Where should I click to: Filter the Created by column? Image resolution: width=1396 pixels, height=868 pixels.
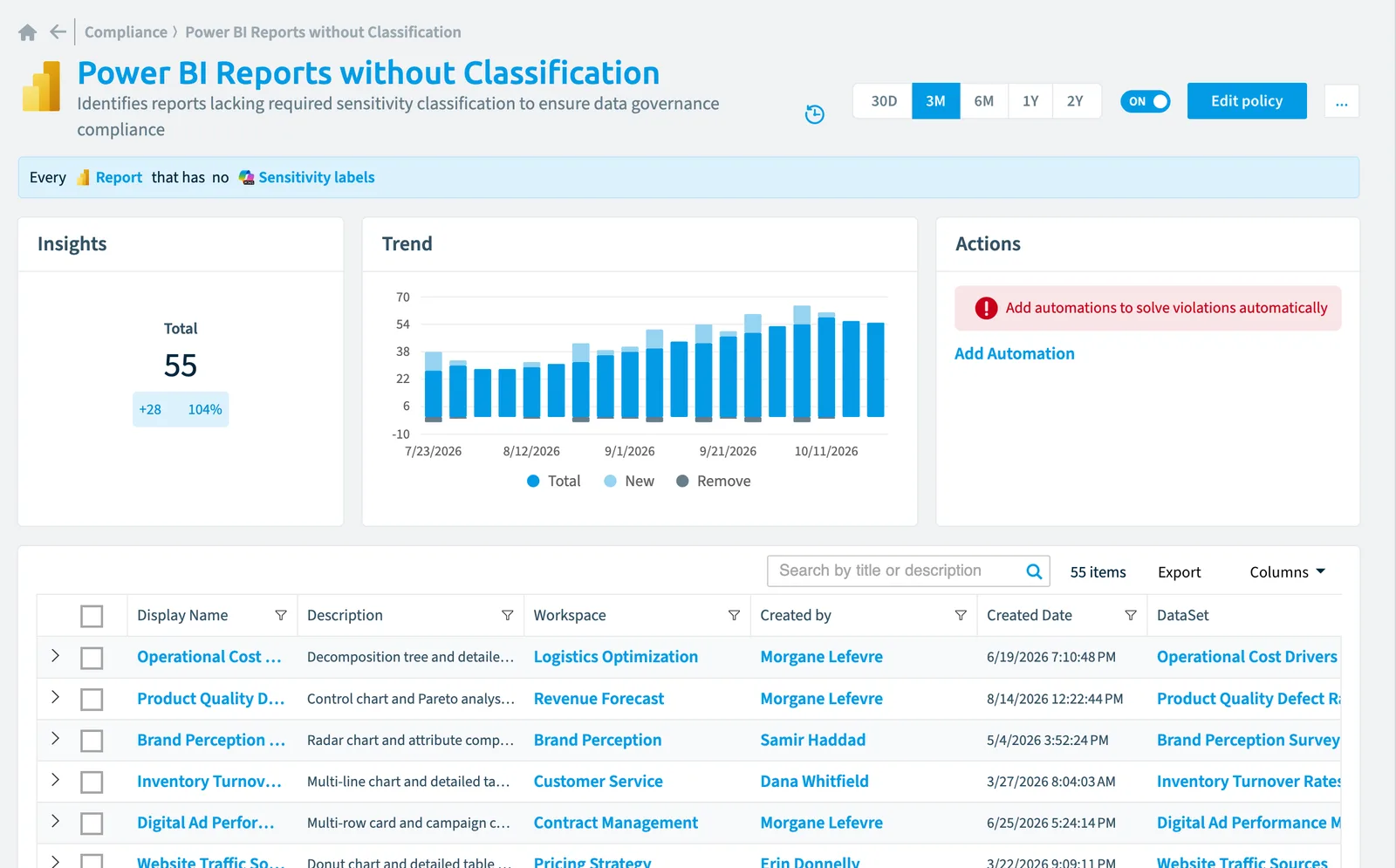961,616
